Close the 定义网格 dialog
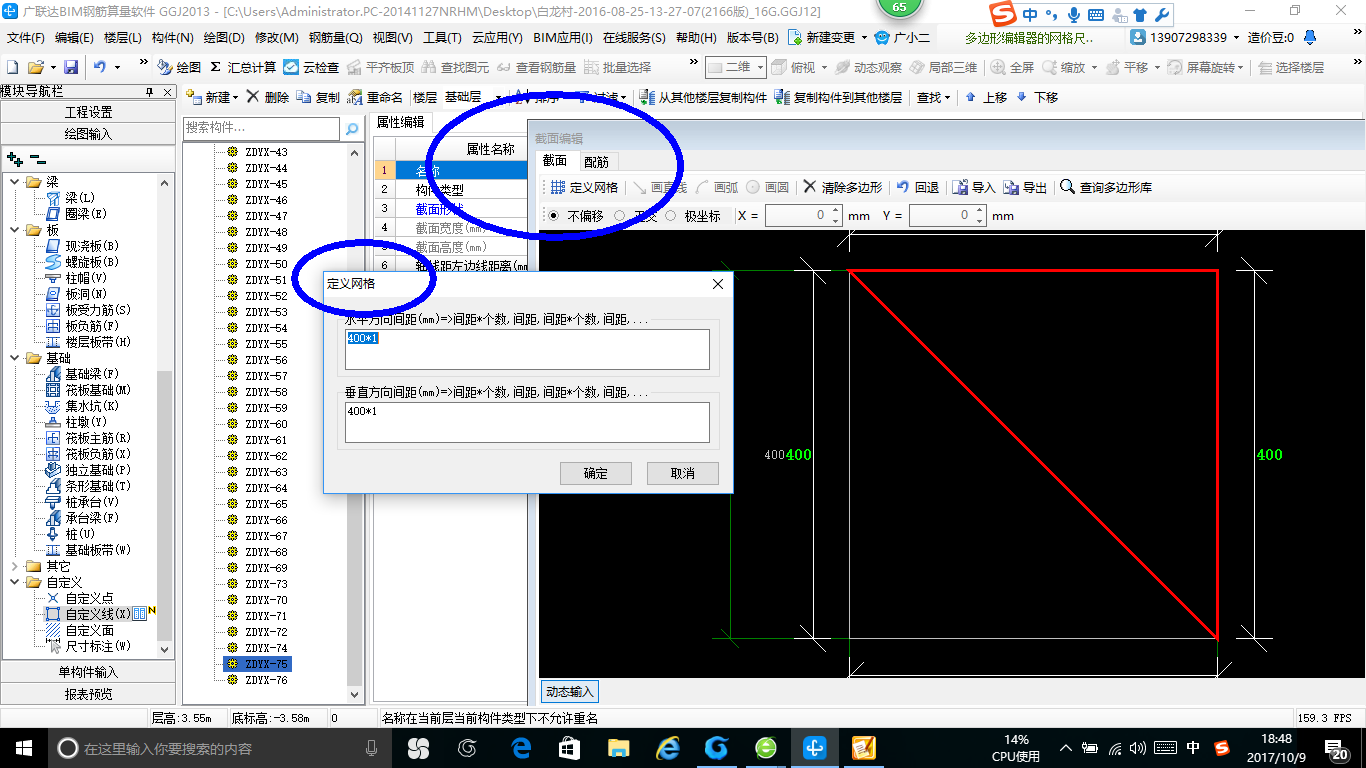The image size is (1366, 768). click(717, 284)
